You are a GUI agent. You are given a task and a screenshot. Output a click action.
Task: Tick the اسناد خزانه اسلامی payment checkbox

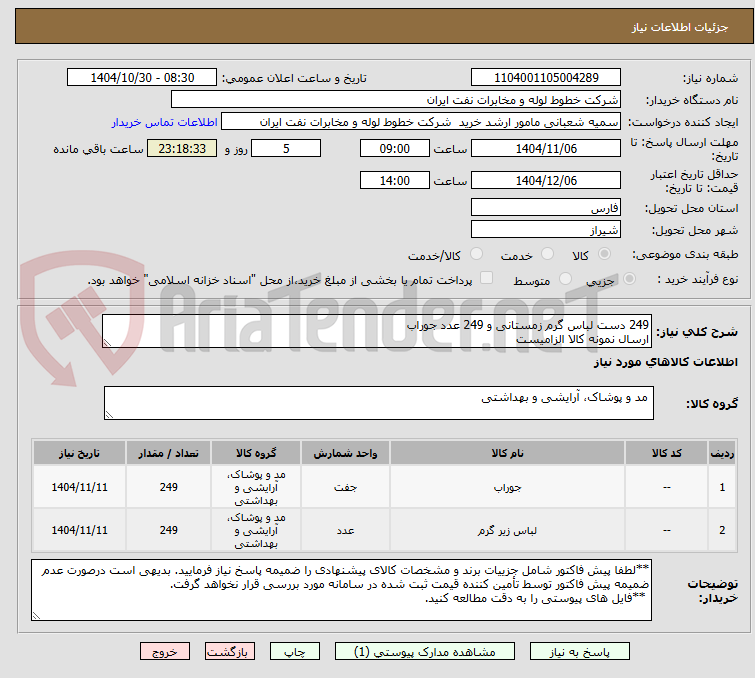pyautogui.click(x=487, y=278)
